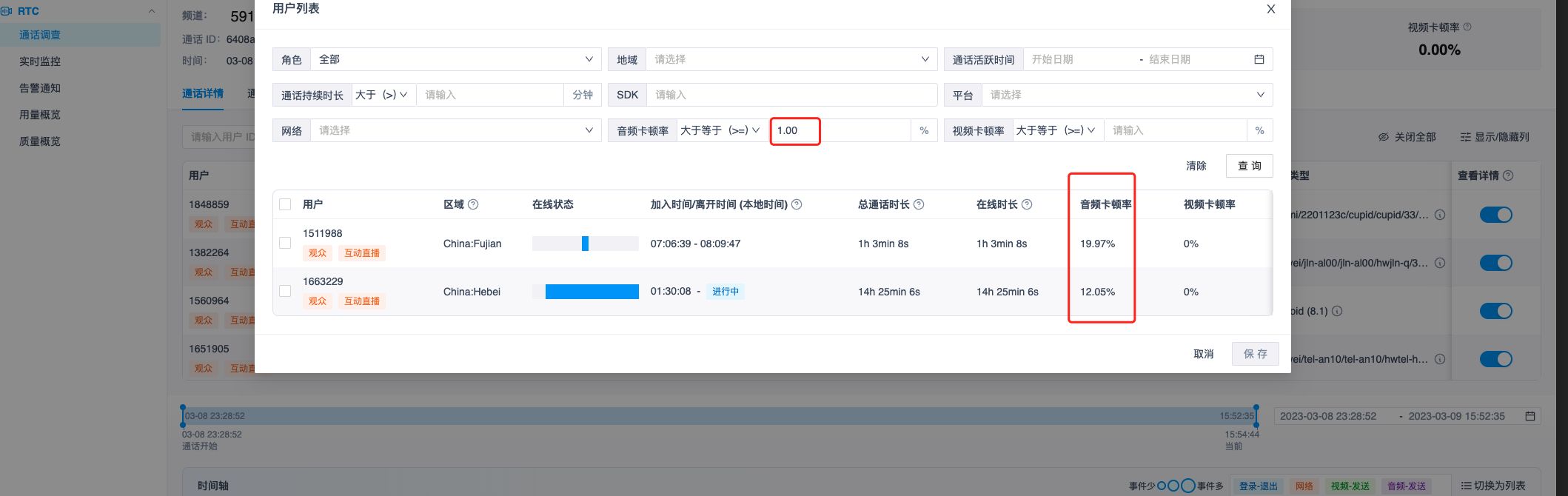Open 音频卡顿率 operator dropdown 大于等于
Image resolution: width=1568 pixels, height=496 pixels.
click(723, 130)
